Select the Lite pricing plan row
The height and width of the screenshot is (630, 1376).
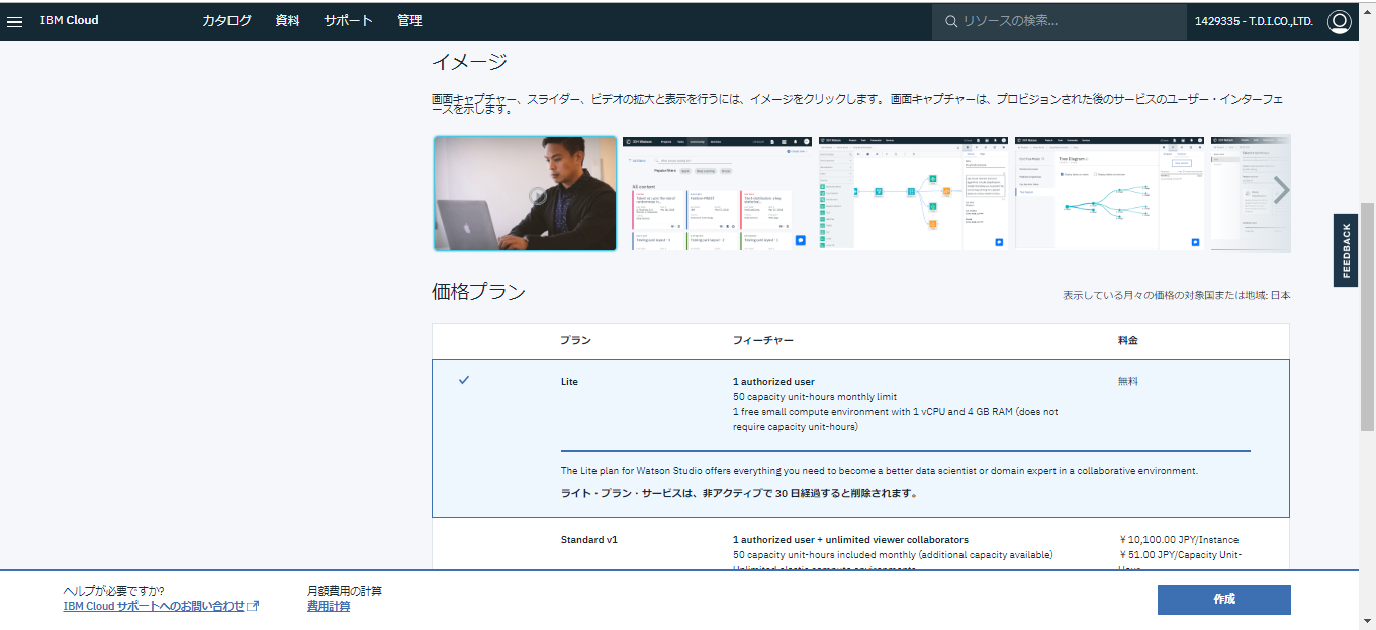[x=860, y=405]
